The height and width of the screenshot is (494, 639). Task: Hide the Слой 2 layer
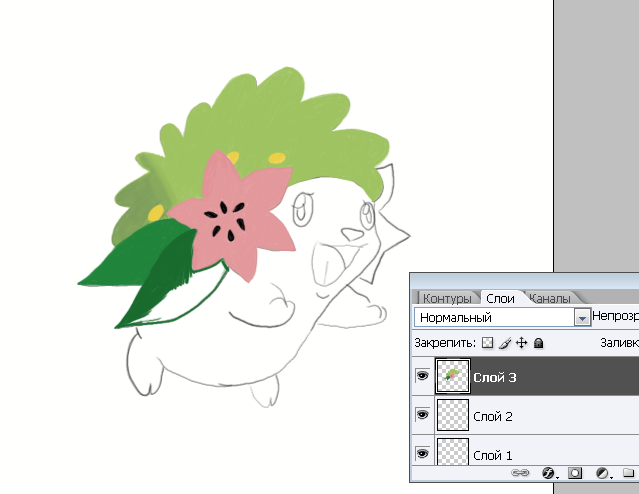423,415
